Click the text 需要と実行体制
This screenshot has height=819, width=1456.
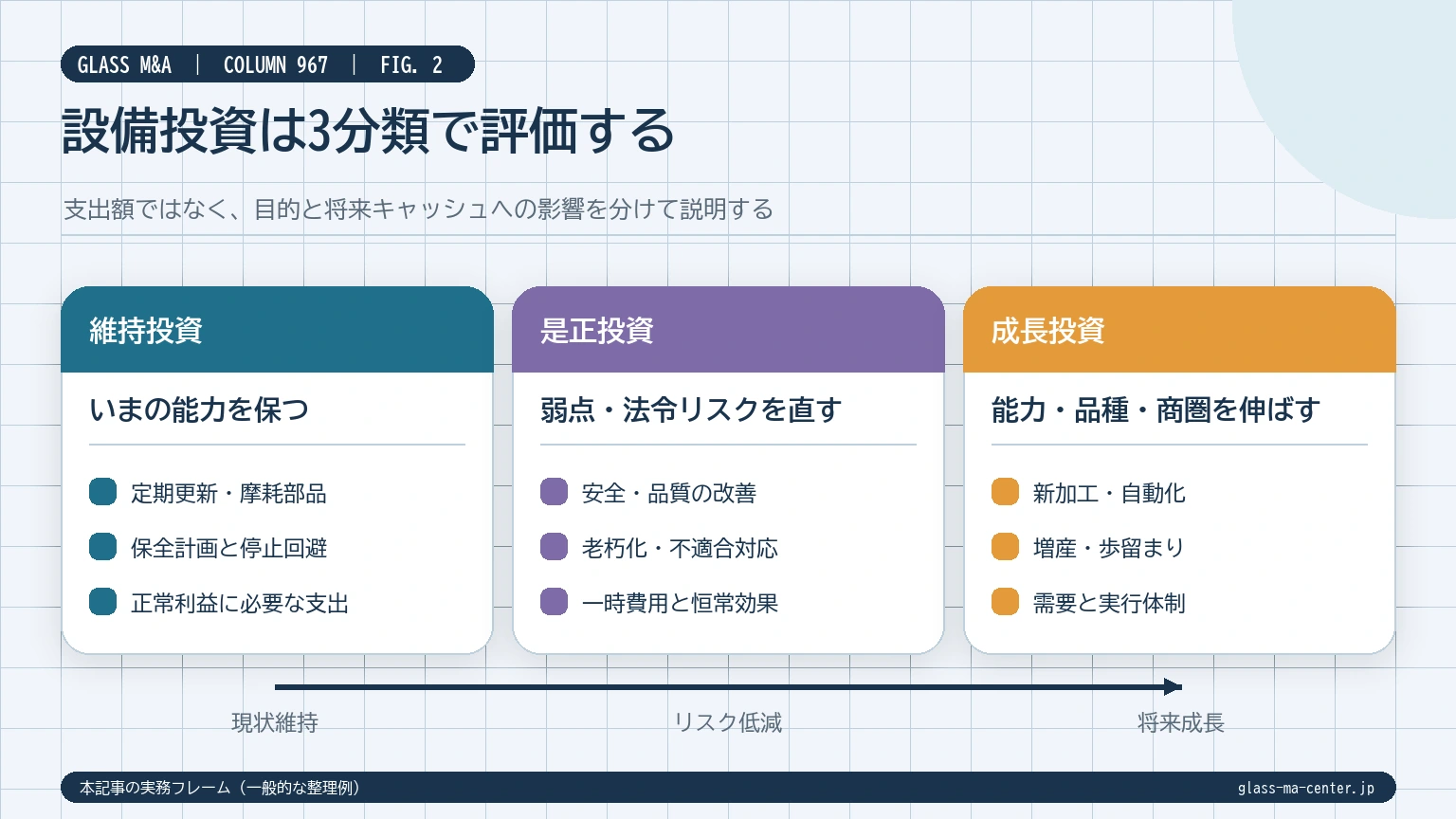1109,603
